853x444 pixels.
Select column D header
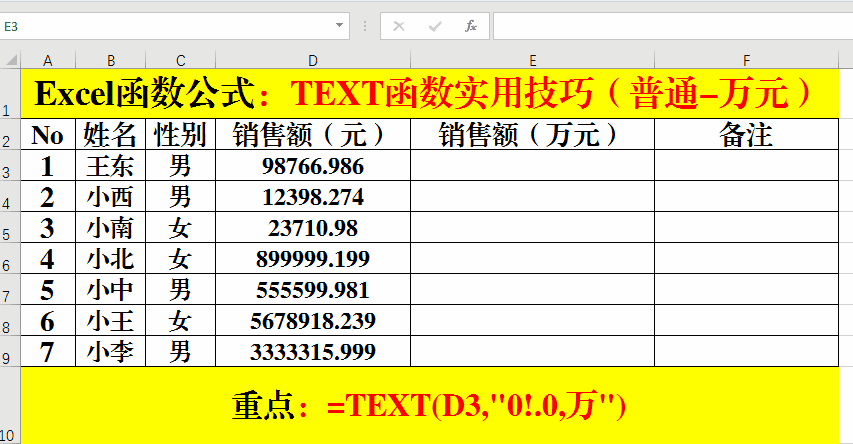313,60
